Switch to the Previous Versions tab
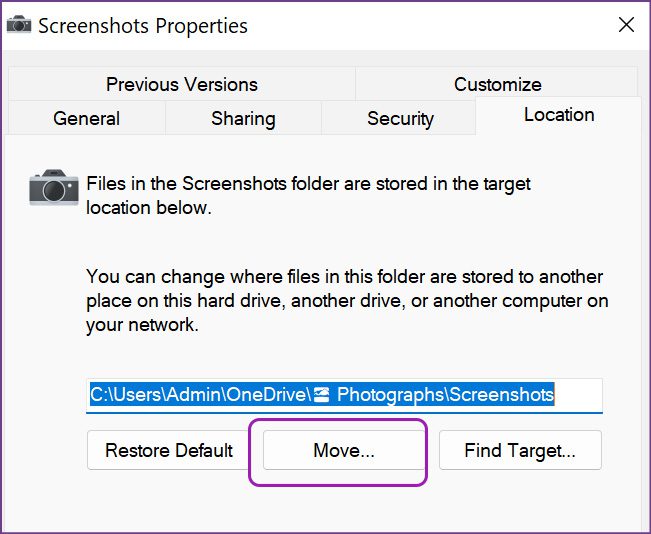This screenshot has height=534, width=651. tap(181, 84)
